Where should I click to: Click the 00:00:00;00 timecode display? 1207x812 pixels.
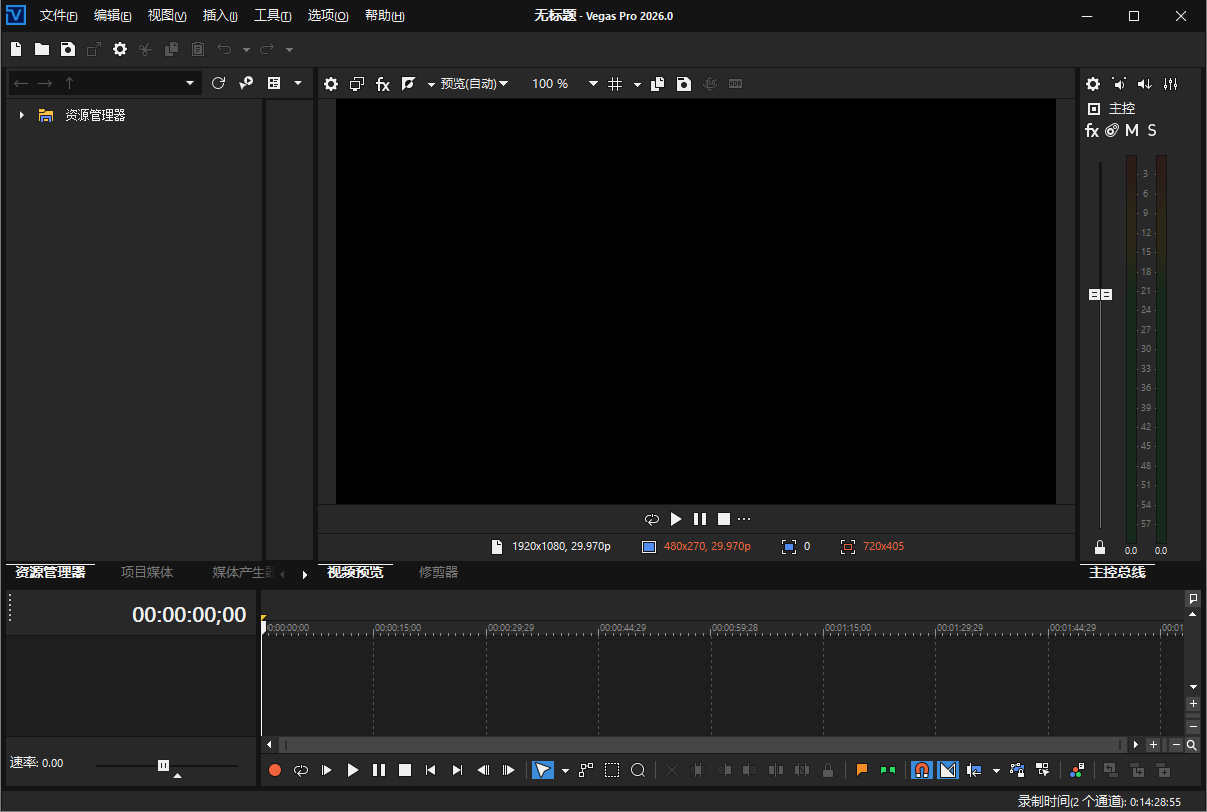[189, 615]
